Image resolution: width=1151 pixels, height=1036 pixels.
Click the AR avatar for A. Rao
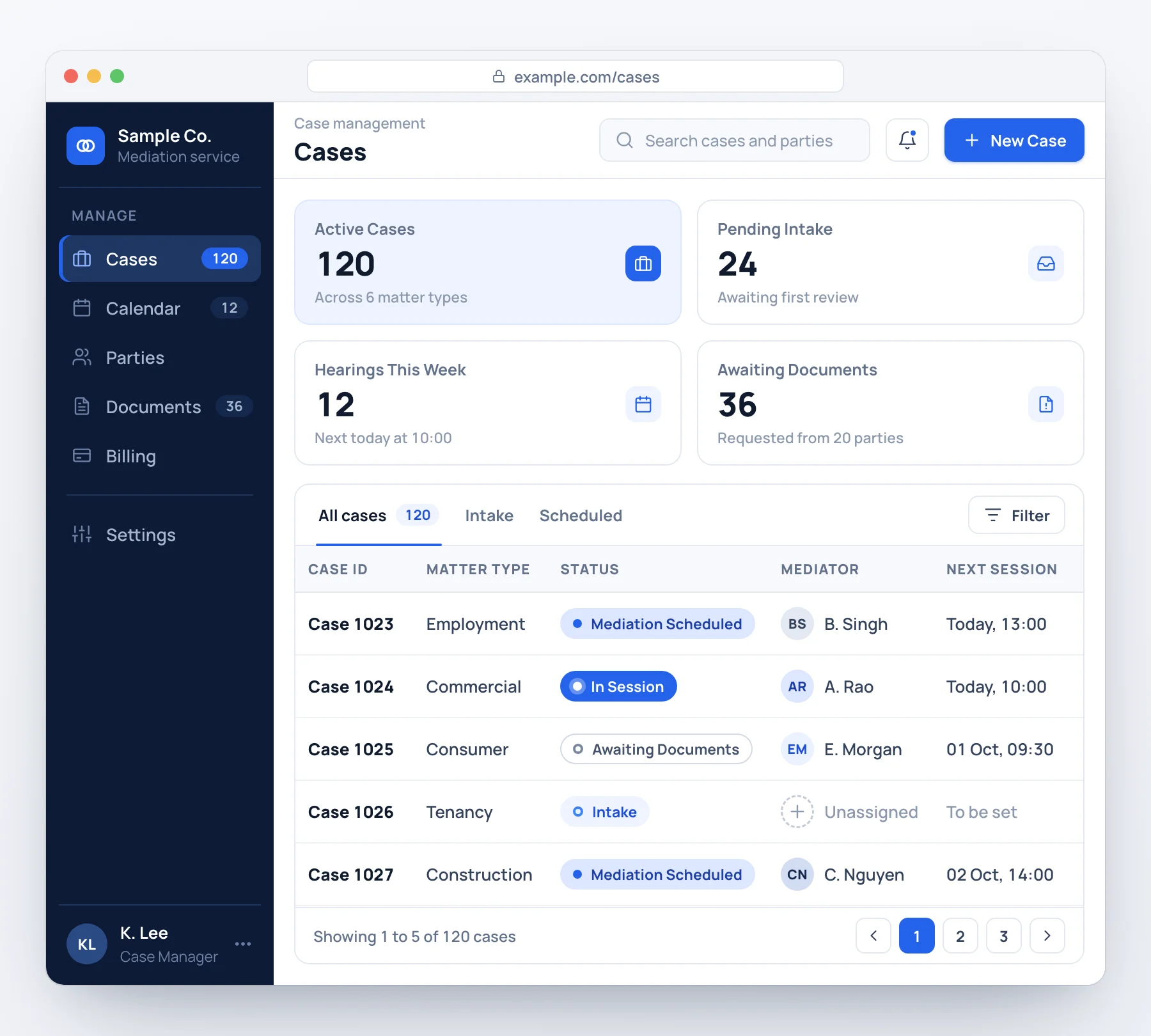[797, 686]
